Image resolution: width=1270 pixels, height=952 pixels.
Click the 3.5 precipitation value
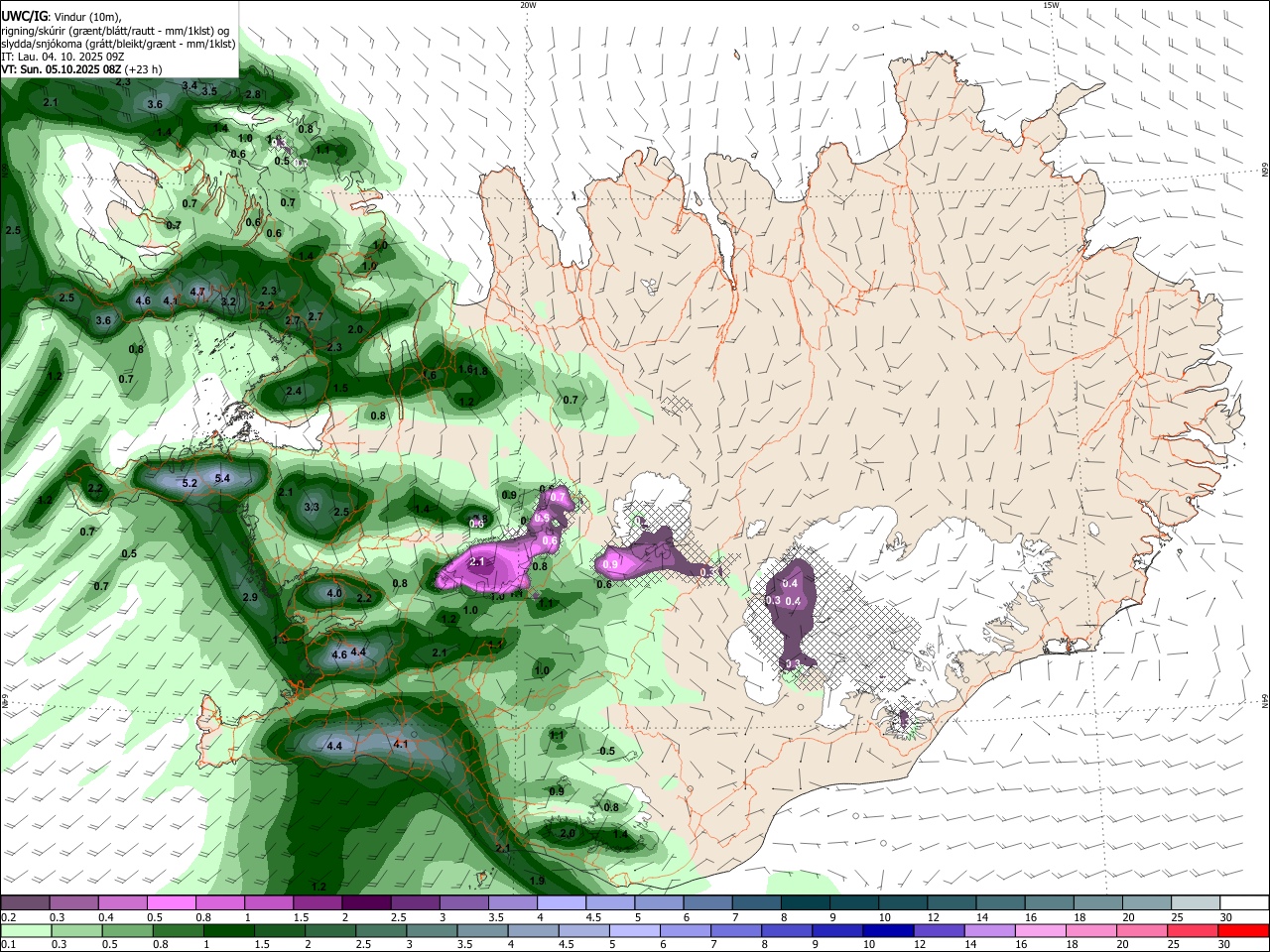pos(209,91)
